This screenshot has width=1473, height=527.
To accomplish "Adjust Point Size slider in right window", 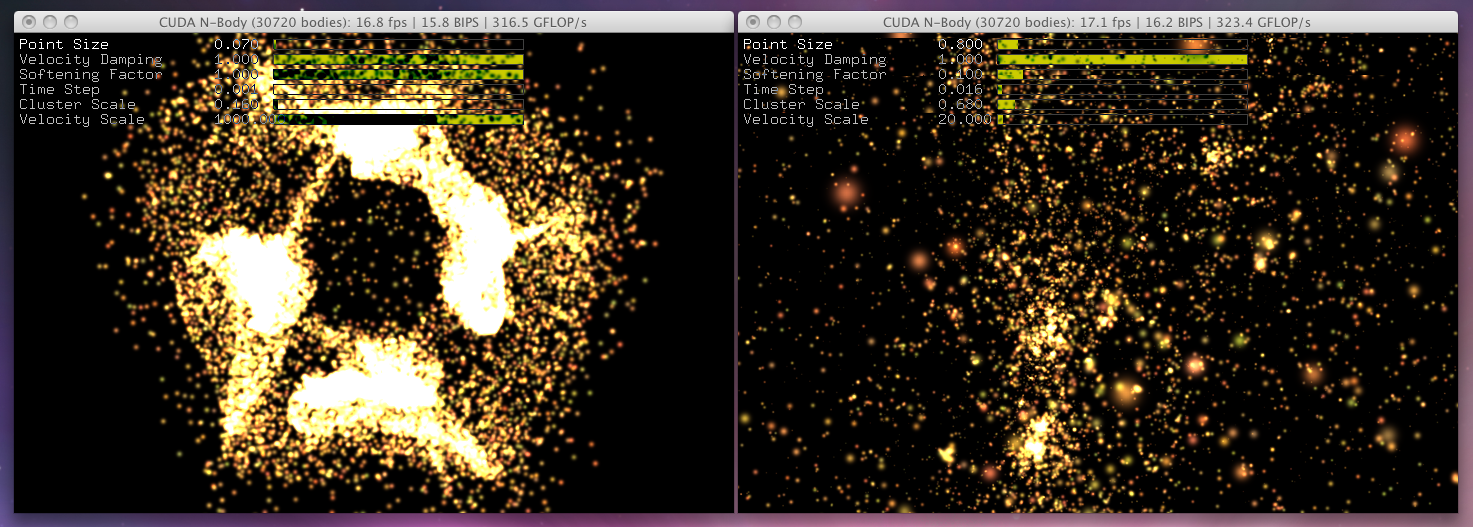I will coord(1123,45).
